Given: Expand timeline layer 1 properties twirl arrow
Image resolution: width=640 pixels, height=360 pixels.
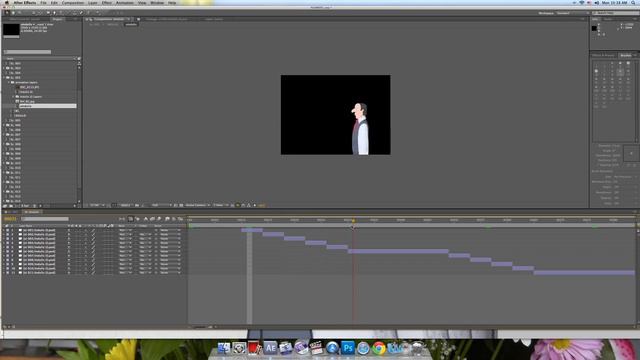Looking at the screenshot, I should (4, 231).
